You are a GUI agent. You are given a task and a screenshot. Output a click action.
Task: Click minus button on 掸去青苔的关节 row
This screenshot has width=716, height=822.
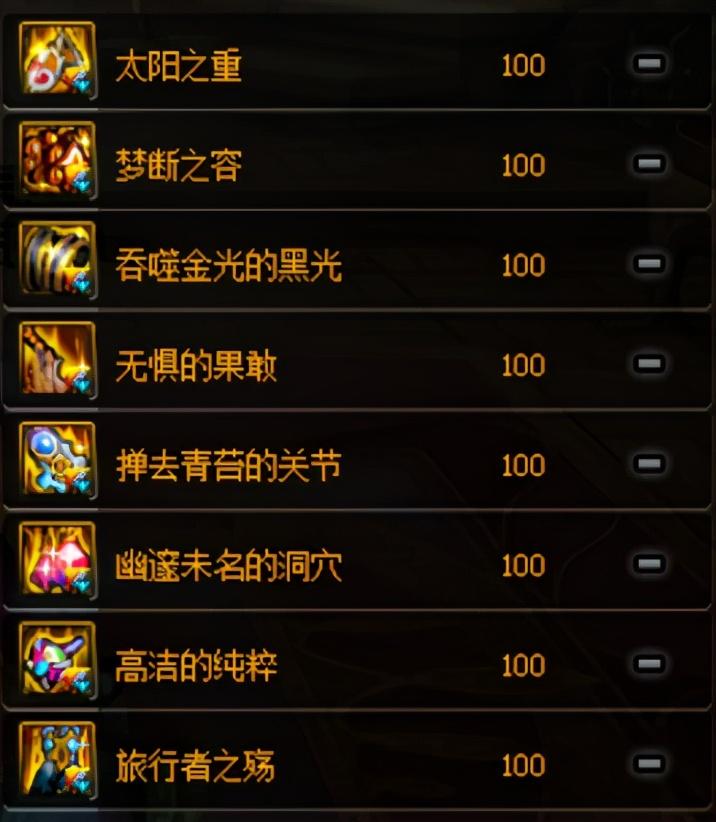tap(649, 464)
